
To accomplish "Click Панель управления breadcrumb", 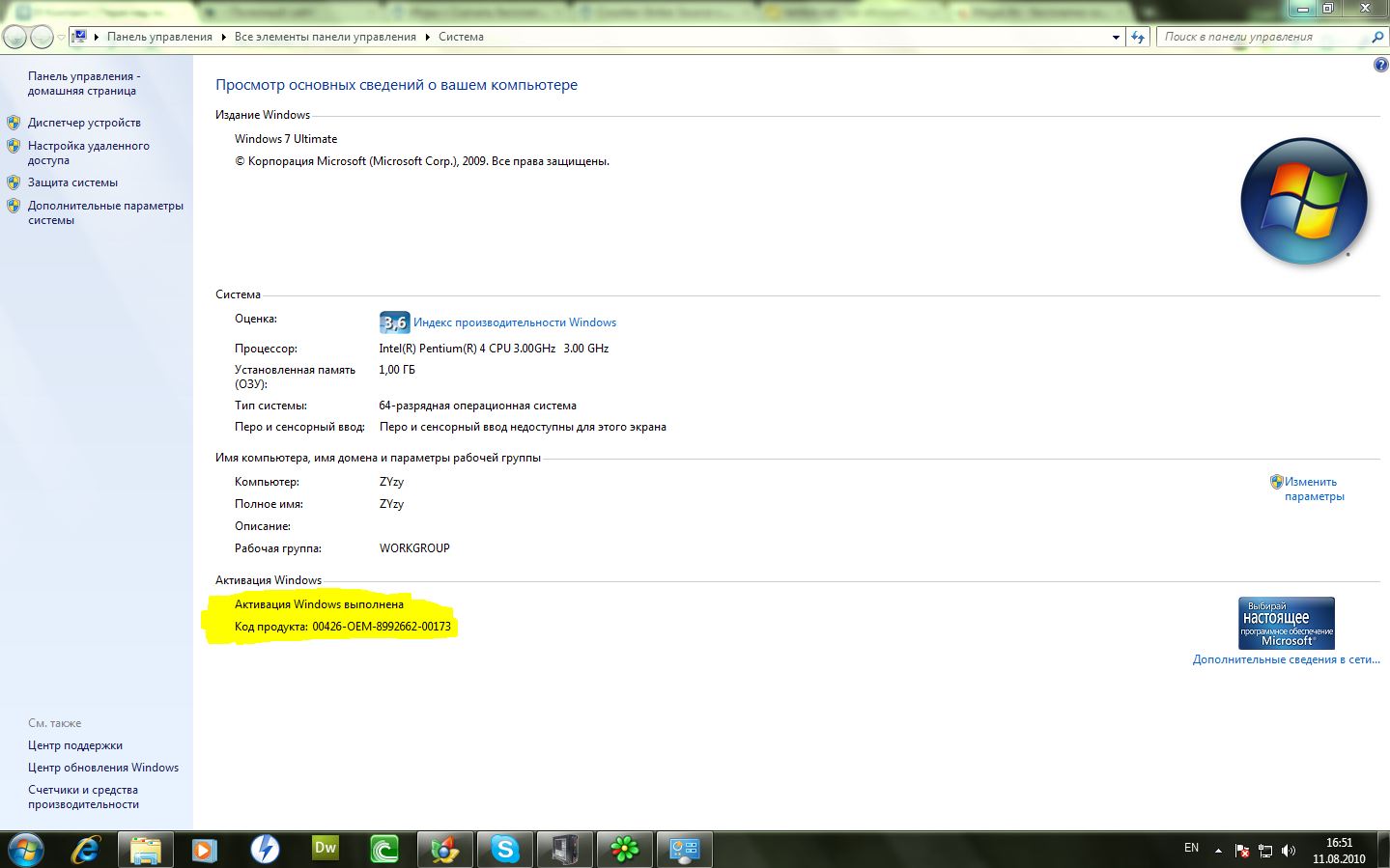I will [x=159, y=37].
